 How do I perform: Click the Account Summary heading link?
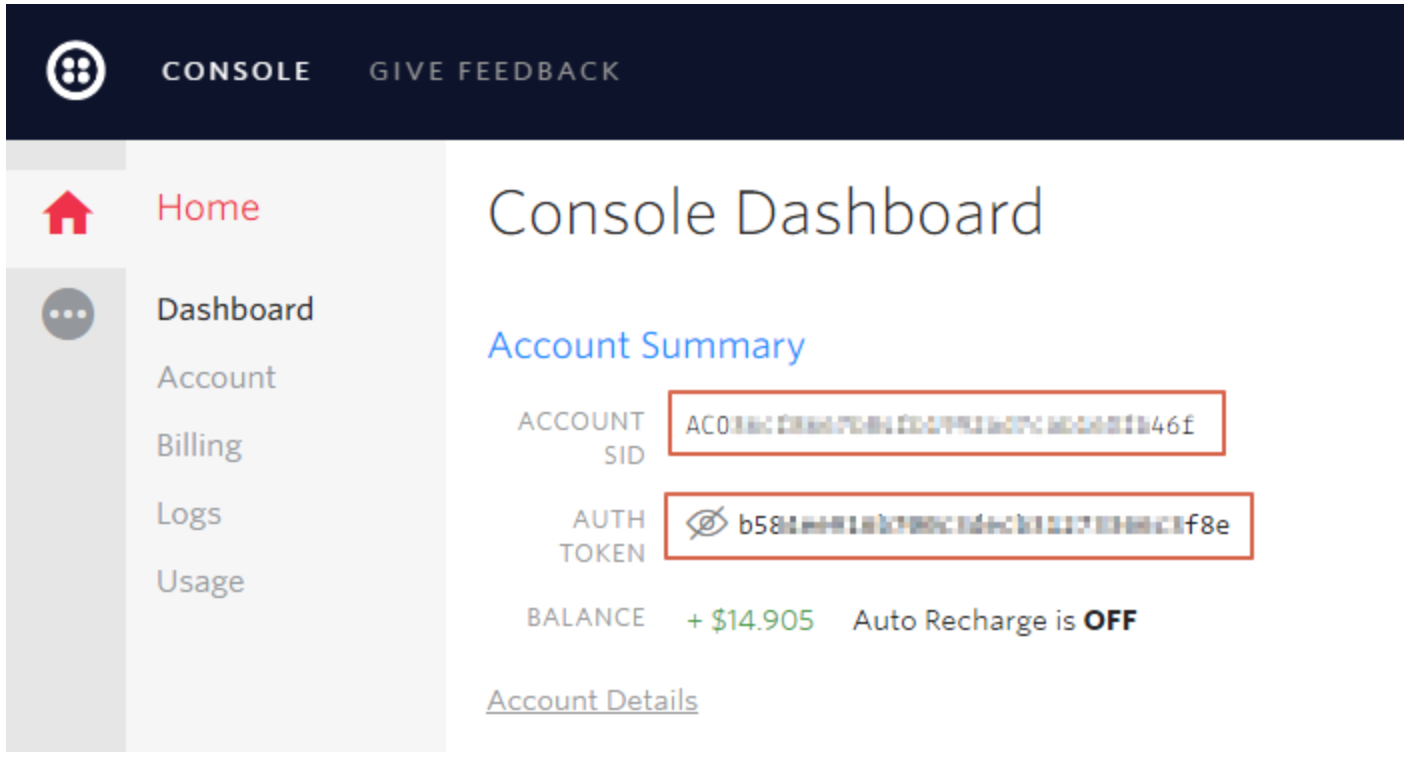pos(646,346)
